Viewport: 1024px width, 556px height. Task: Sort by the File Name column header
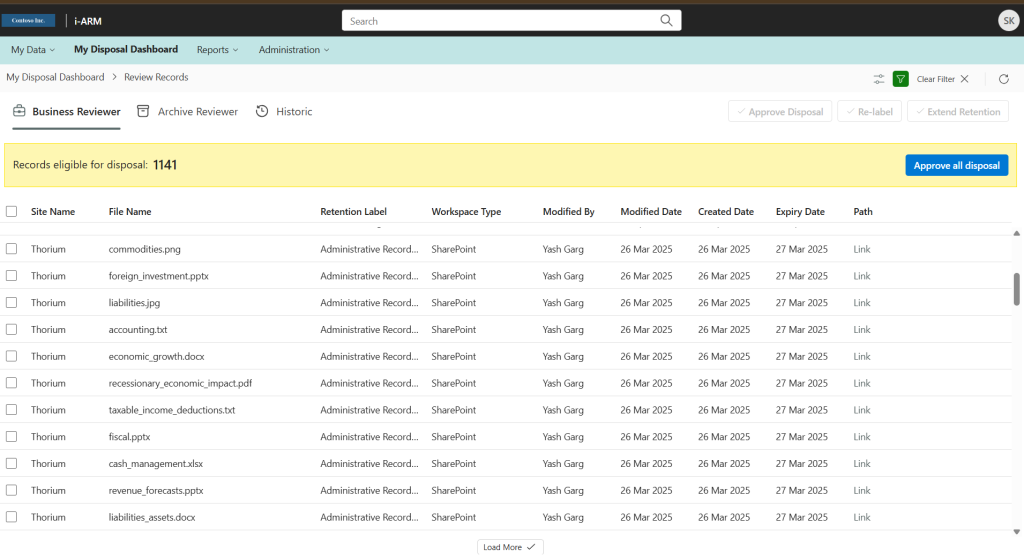[130, 212]
